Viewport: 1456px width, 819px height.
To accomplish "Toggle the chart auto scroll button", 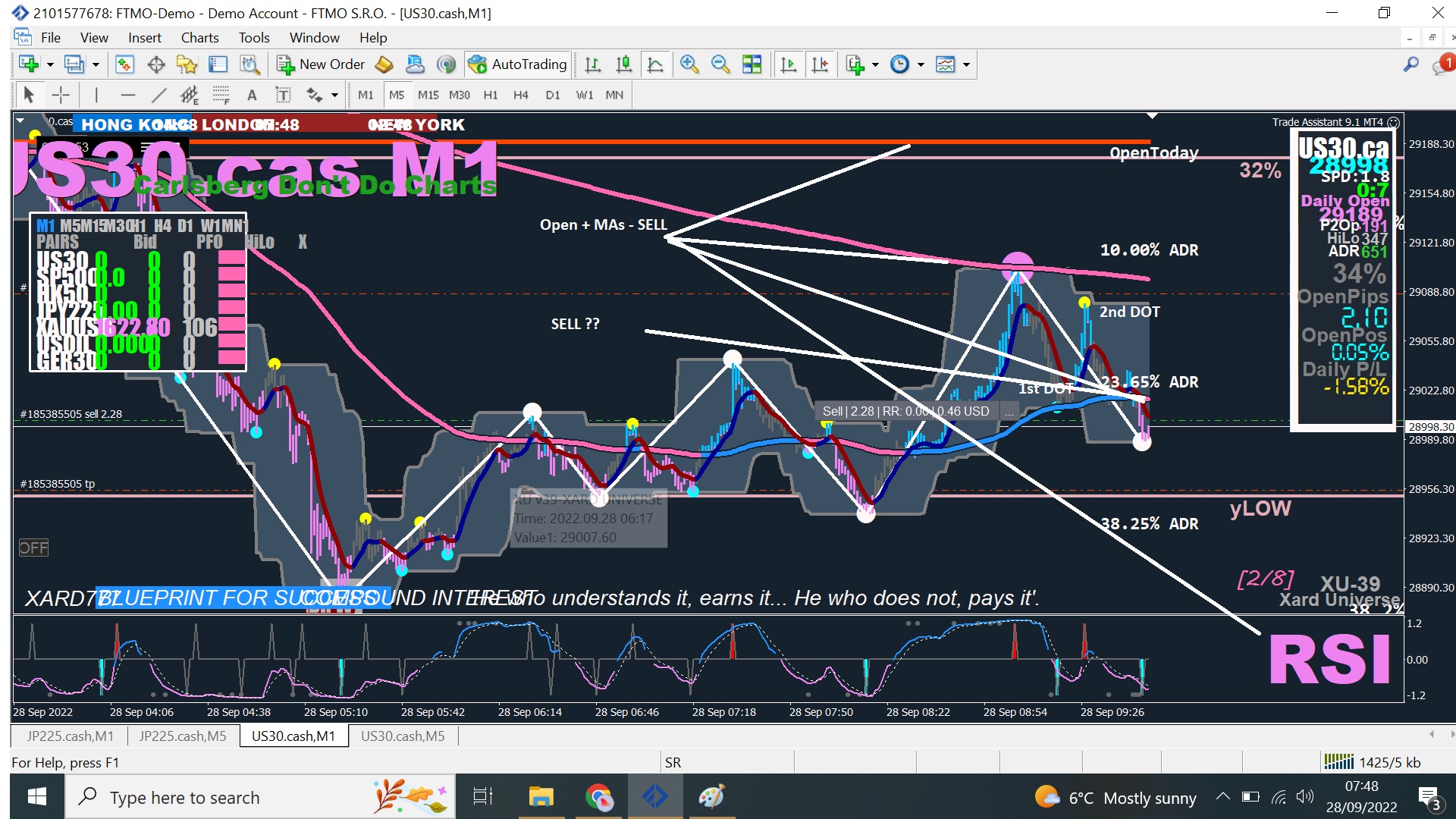I will [x=788, y=64].
